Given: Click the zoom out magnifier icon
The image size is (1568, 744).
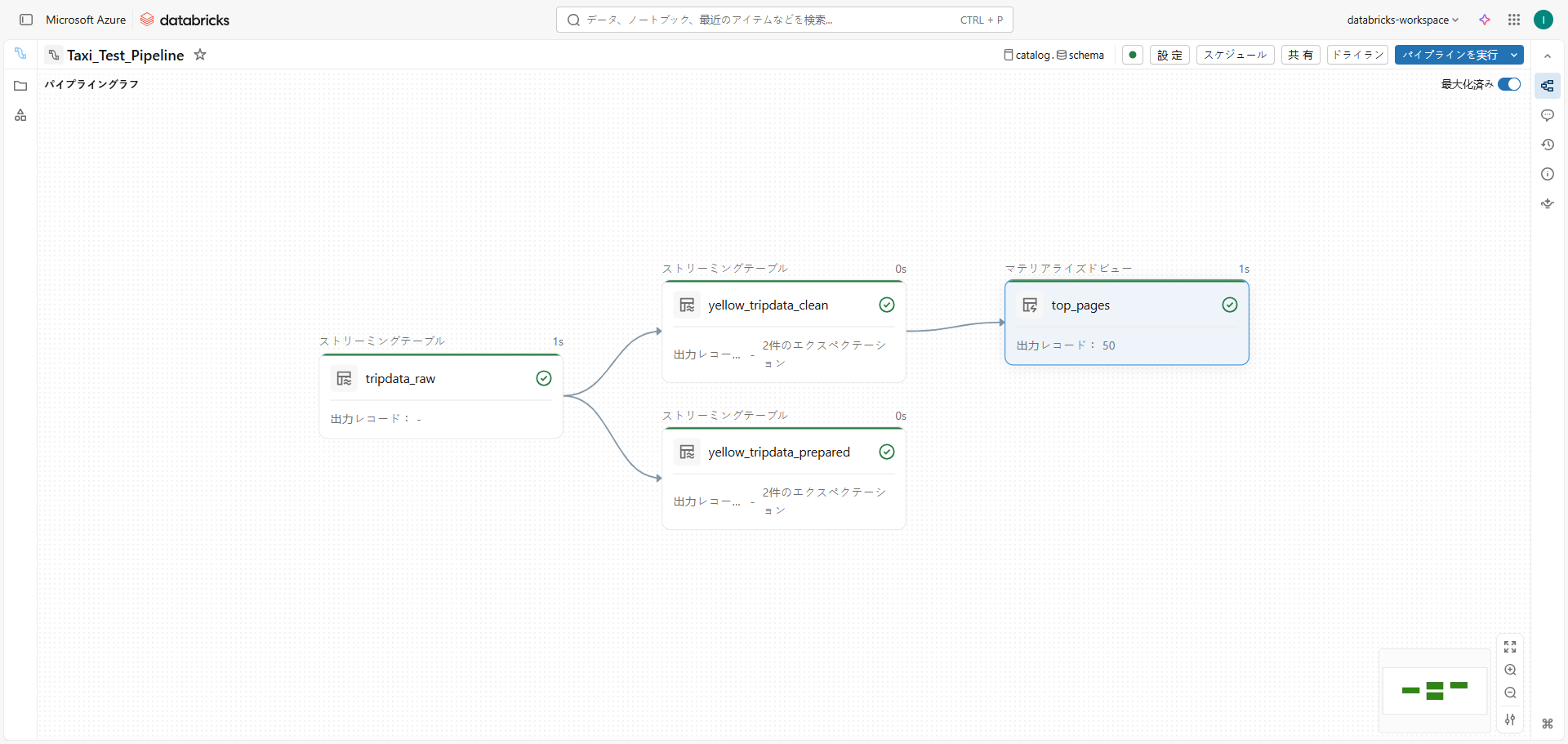Looking at the screenshot, I should point(1510,693).
